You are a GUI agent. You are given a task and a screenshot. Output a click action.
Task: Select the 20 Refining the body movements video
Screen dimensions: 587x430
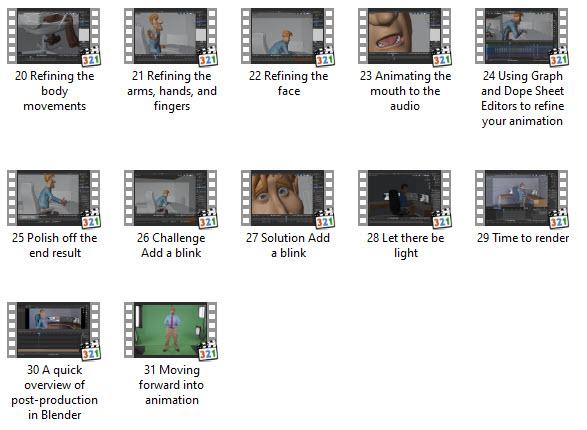(x=54, y=36)
